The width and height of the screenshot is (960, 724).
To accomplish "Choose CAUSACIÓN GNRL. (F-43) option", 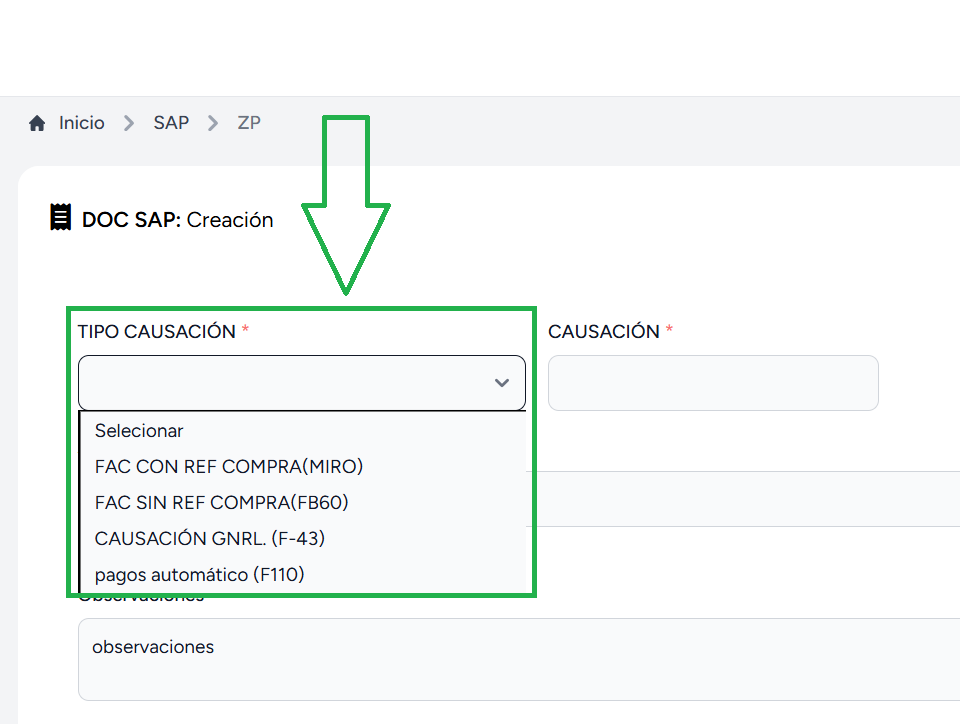I will [x=210, y=538].
